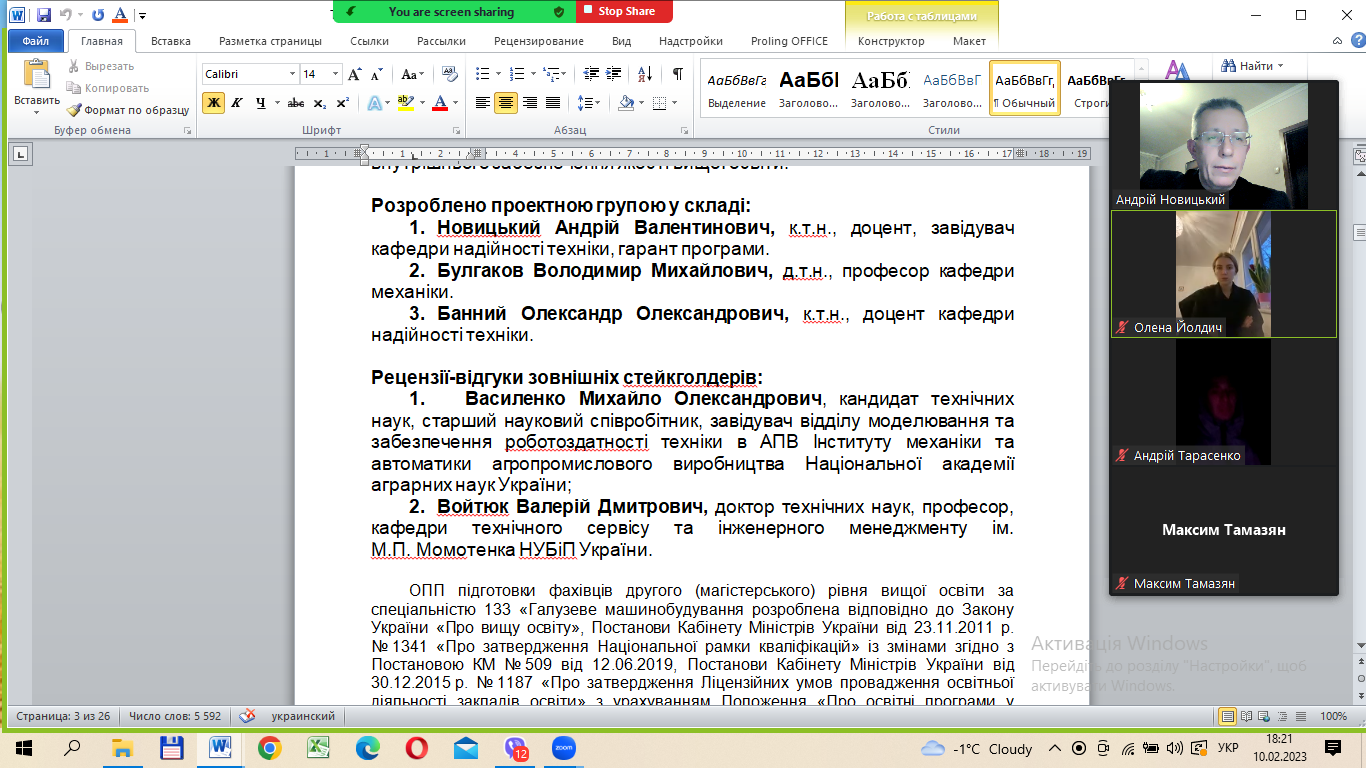Open the Calibri font name dropdown
Image resolution: width=1366 pixels, height=768 pixels.
(292, 74)
